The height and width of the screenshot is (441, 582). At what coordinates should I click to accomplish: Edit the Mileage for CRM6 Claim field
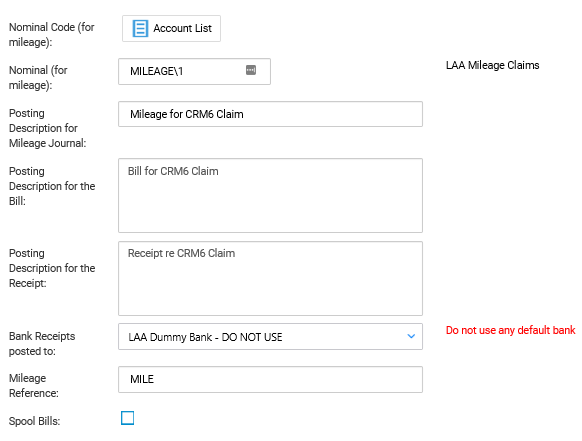[270, 114]
